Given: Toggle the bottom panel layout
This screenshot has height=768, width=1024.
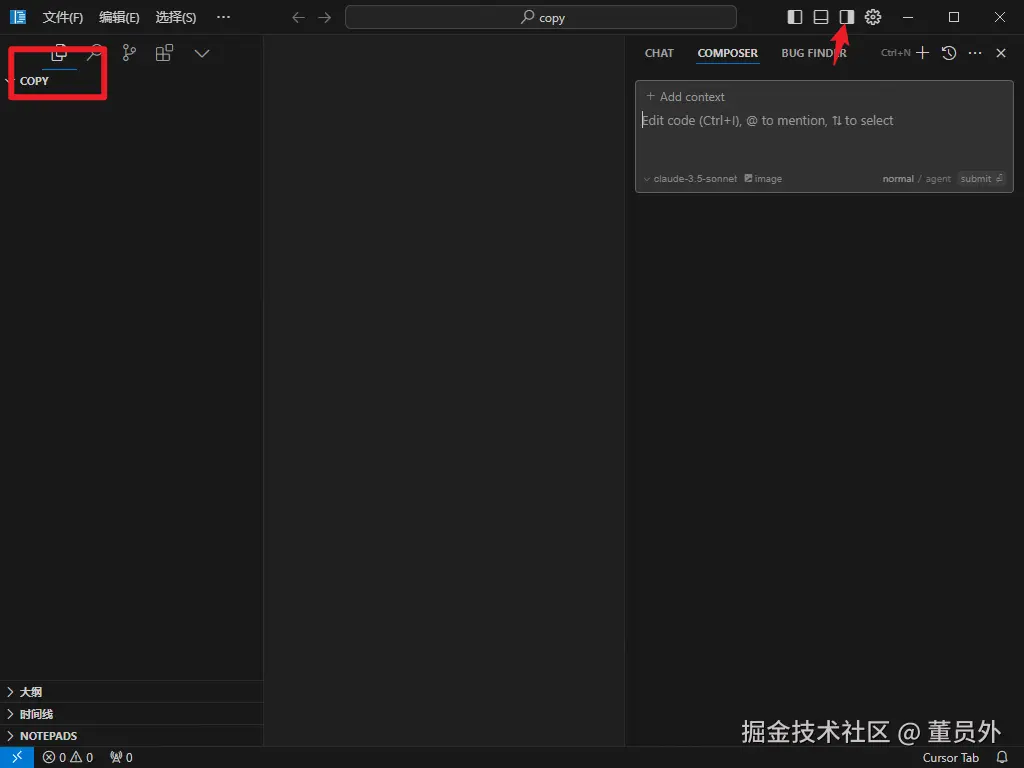Looking at the screenshot, I should point(821,17).
